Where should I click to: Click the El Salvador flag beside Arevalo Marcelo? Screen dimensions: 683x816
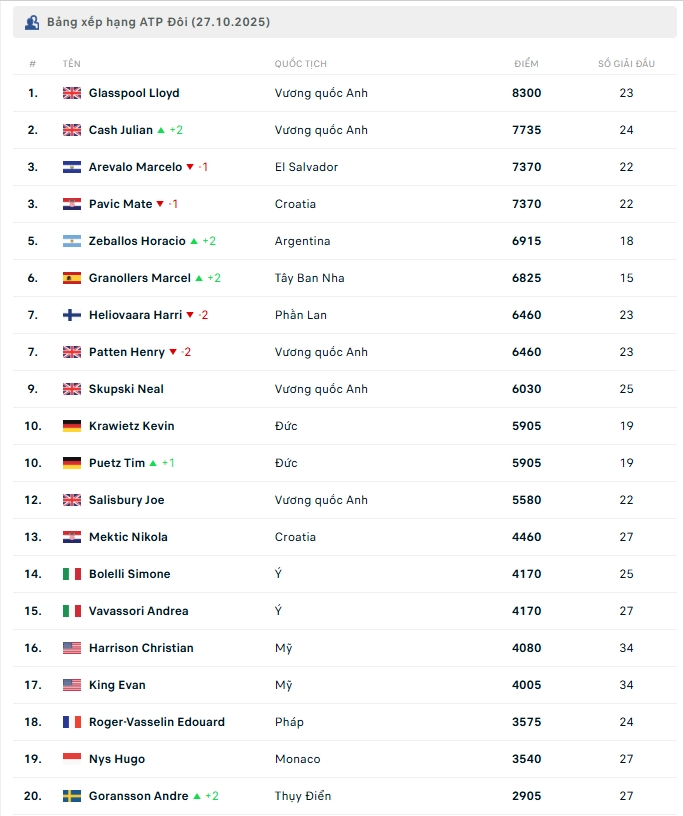pos(72,167)
